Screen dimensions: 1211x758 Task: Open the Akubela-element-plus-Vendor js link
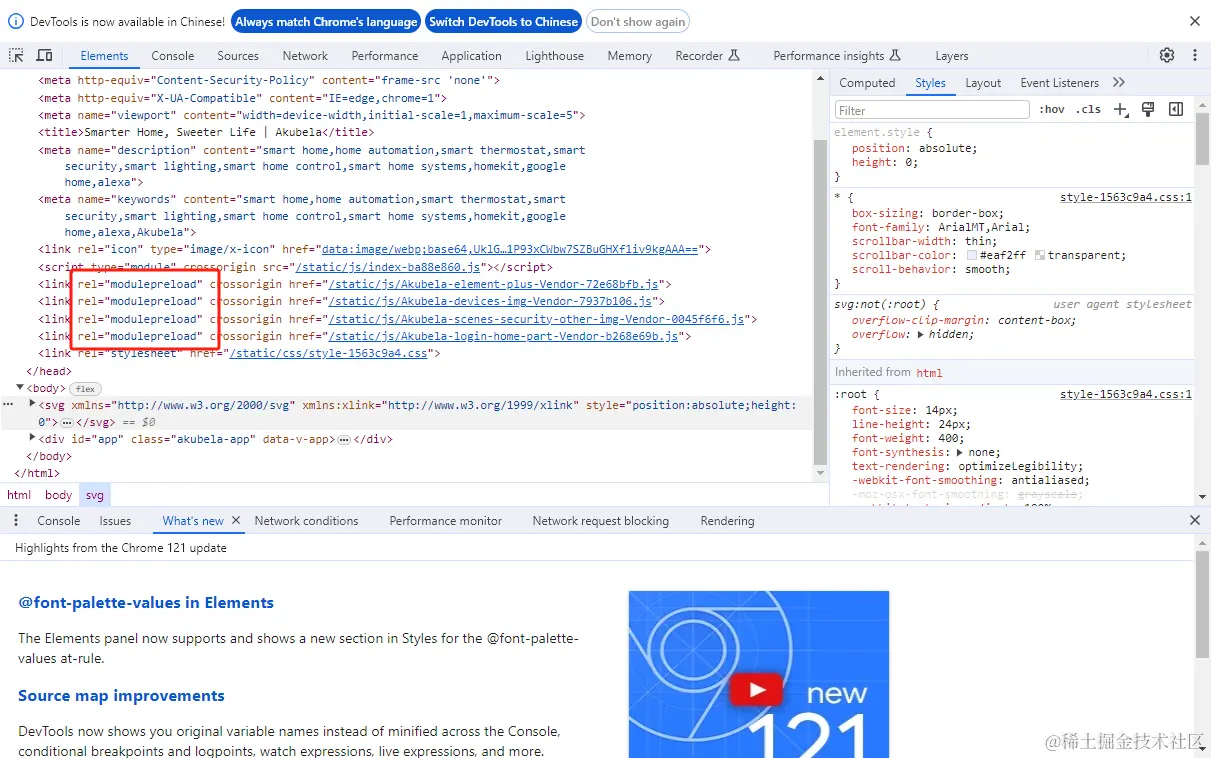494,285
